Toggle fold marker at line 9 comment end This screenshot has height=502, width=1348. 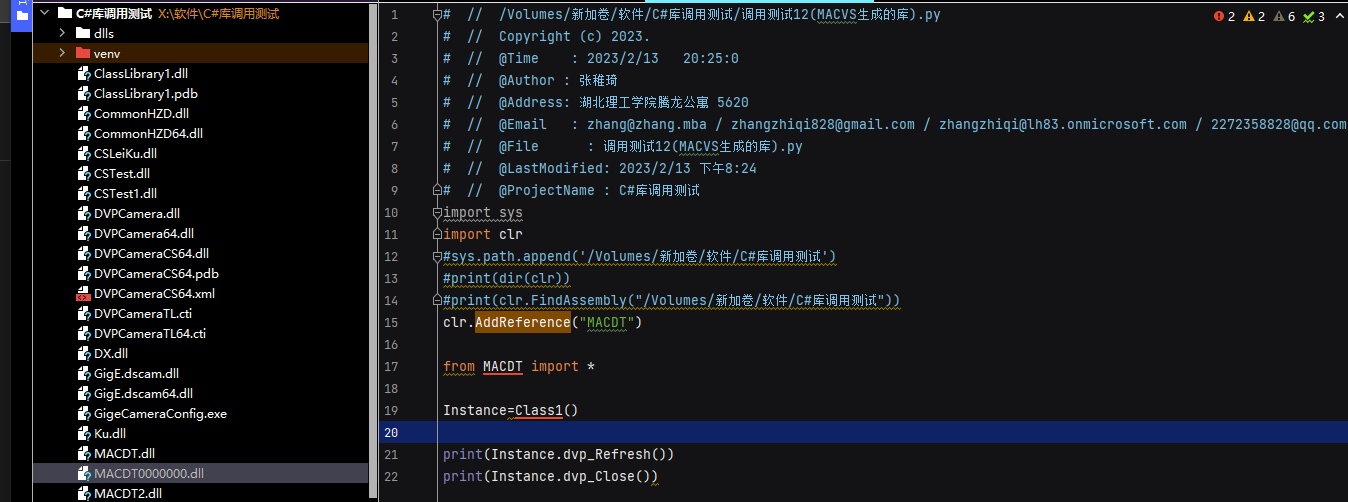(x=437, y=190)
